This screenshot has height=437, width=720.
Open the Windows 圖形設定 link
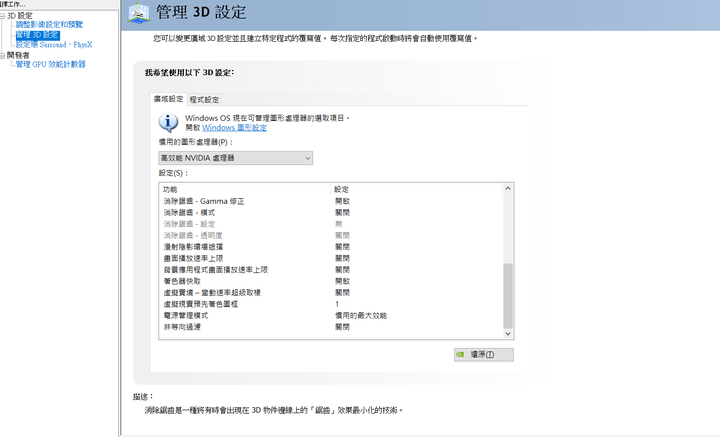pyautogui.click(x=234, y=128)
